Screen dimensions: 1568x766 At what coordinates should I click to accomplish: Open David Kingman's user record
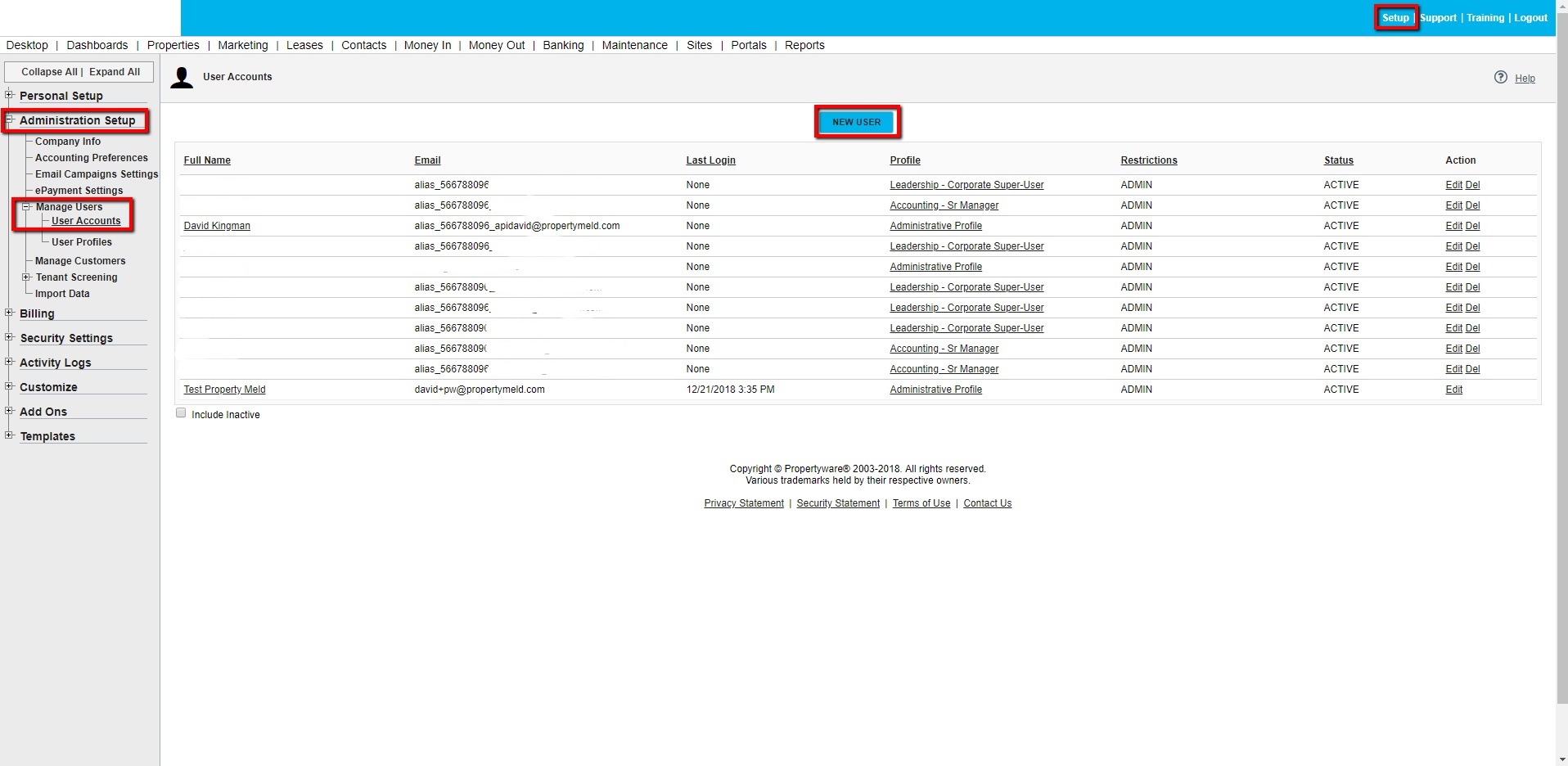217,226
